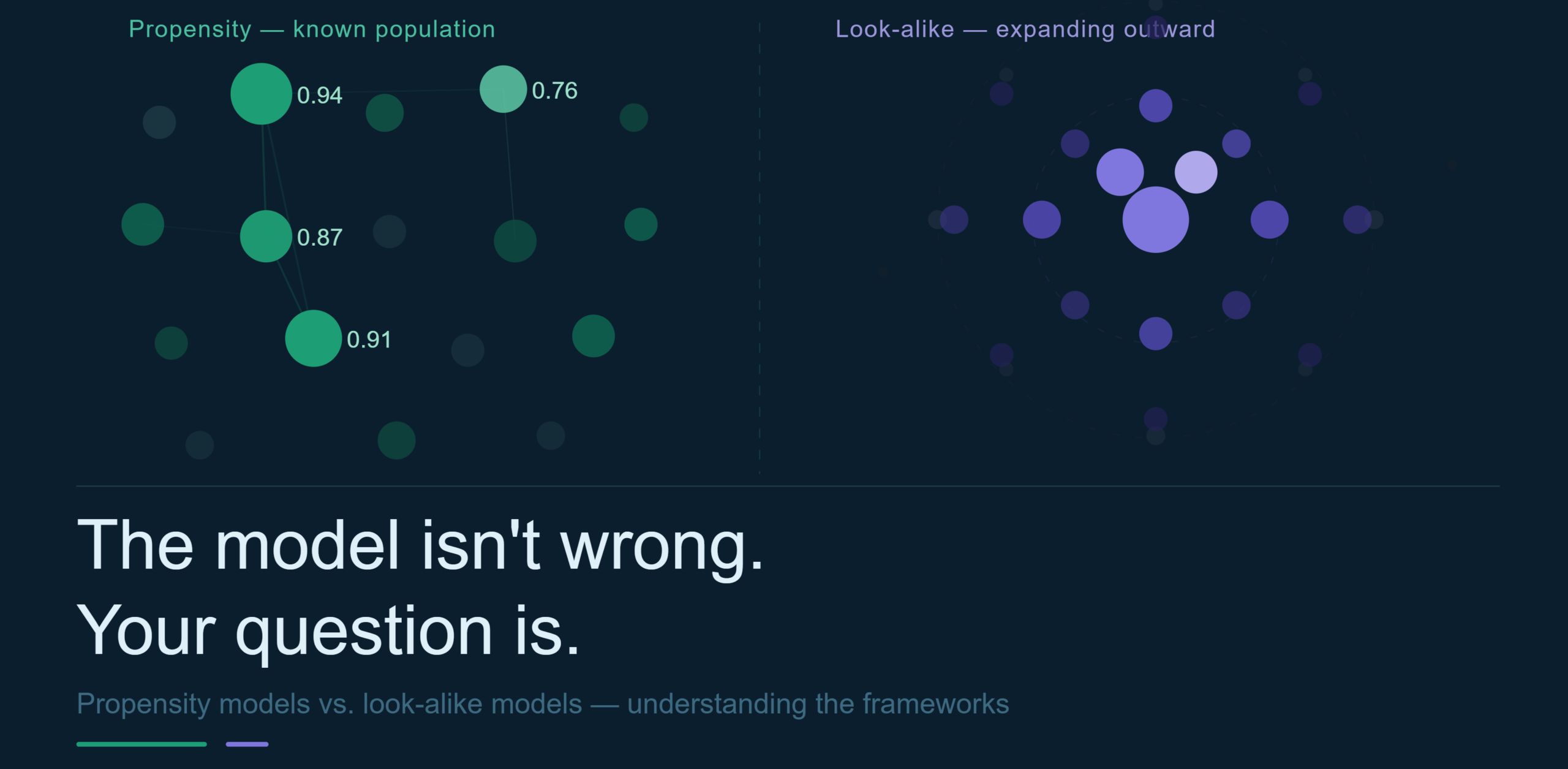
Task: Click the 0.76 score label text
Action: [554, 91]
